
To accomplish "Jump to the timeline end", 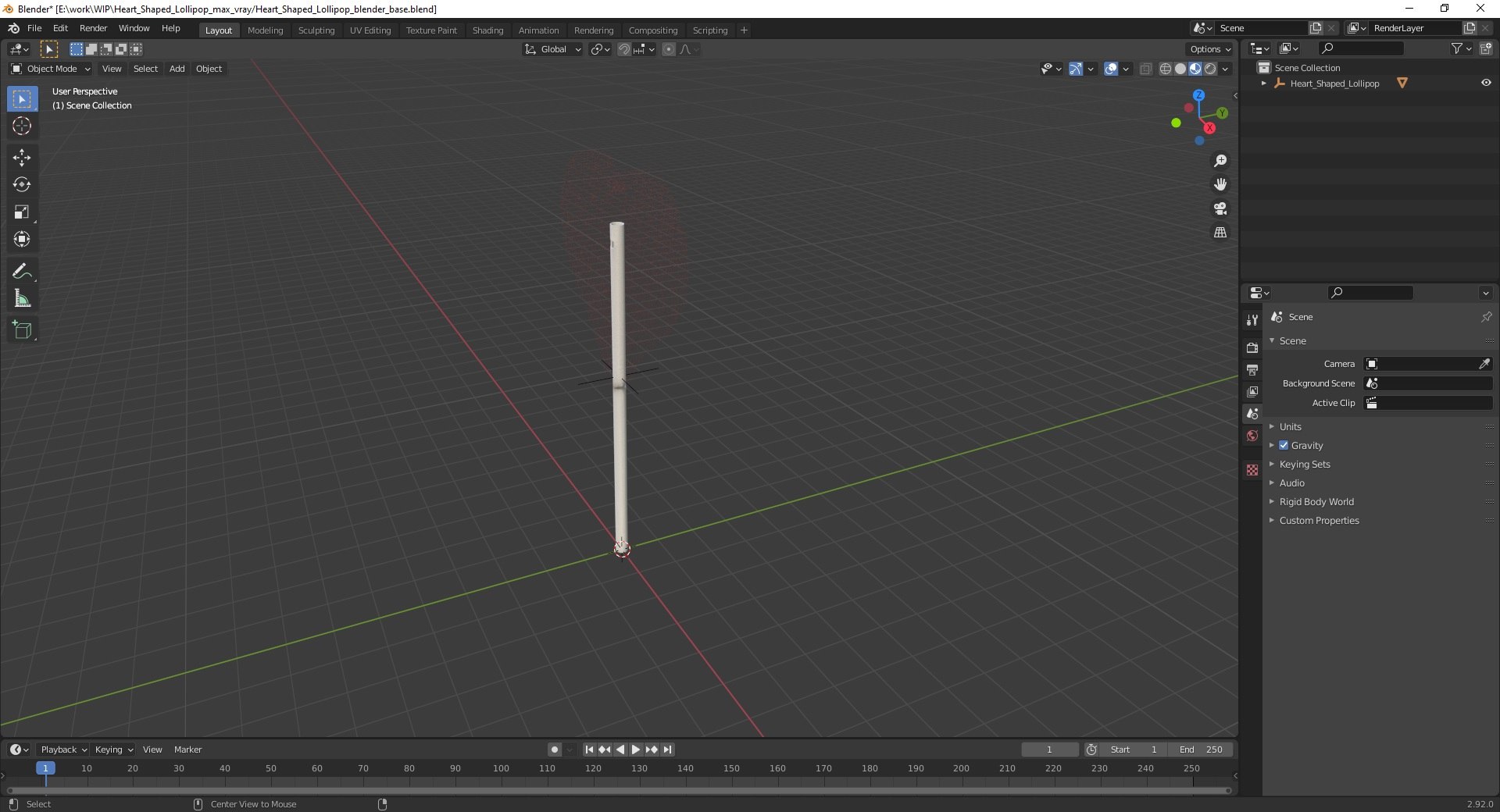I will (667, 750).
